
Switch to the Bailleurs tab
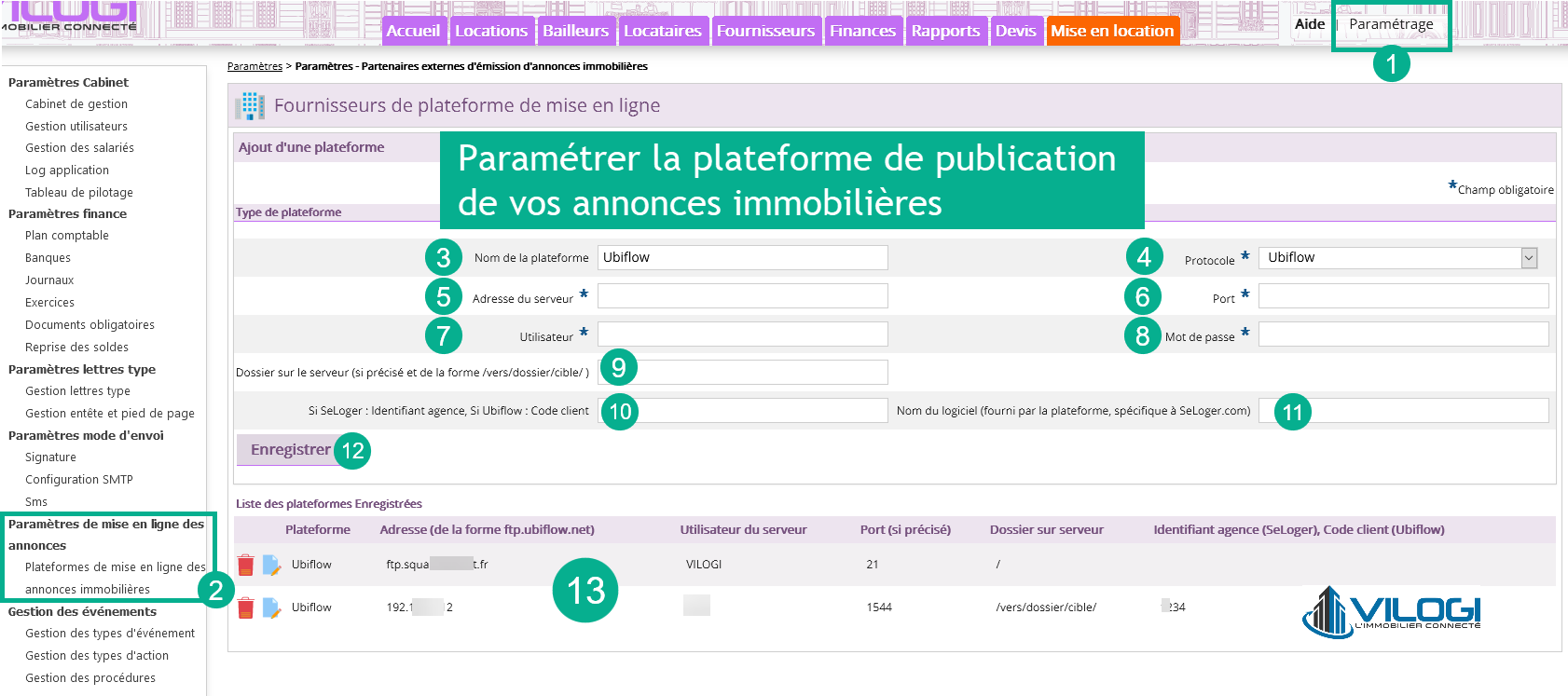click(575, 31)
